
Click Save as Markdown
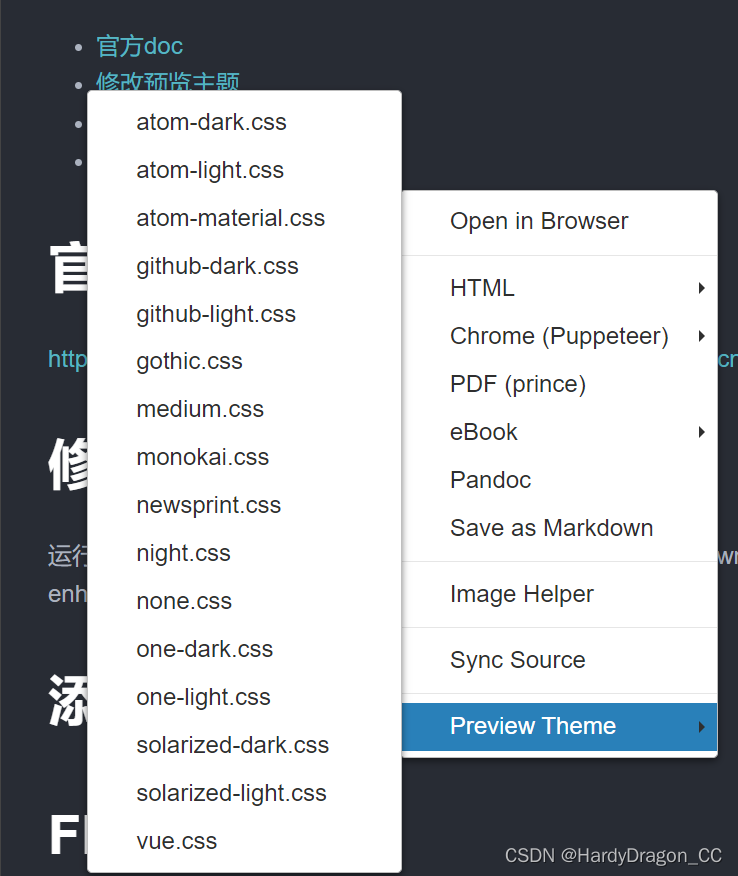(x=551, y=528)
